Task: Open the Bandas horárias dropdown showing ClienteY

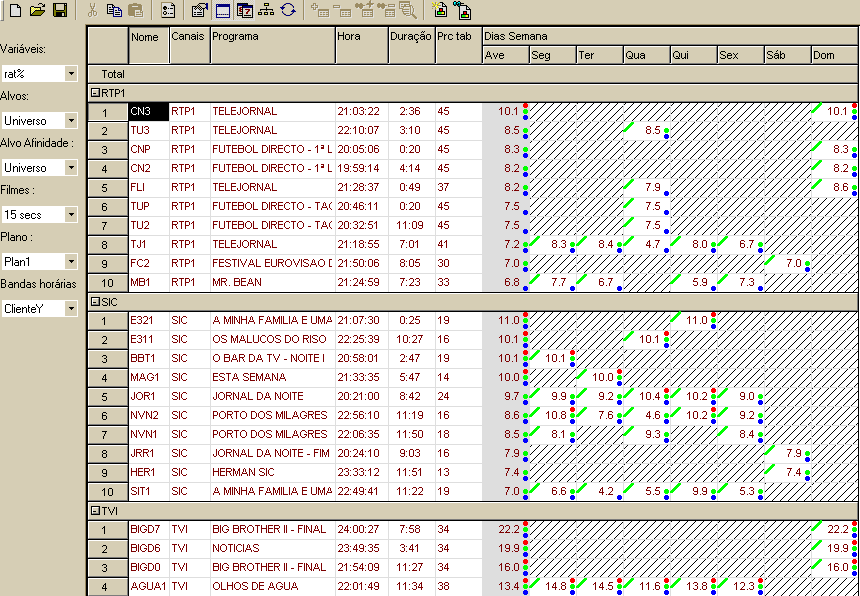Action: click(71, 309)
